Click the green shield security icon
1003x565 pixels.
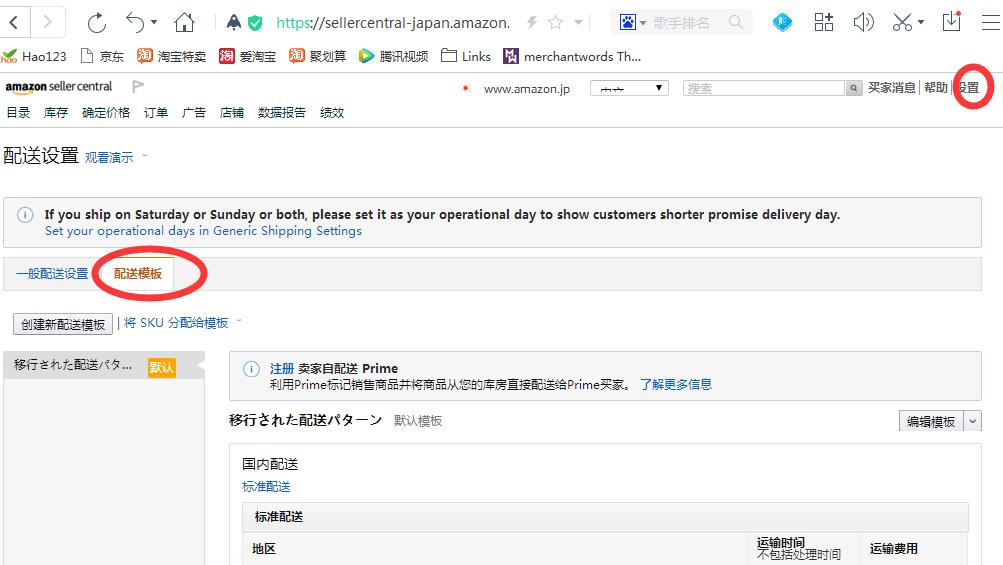click(255, 23)
